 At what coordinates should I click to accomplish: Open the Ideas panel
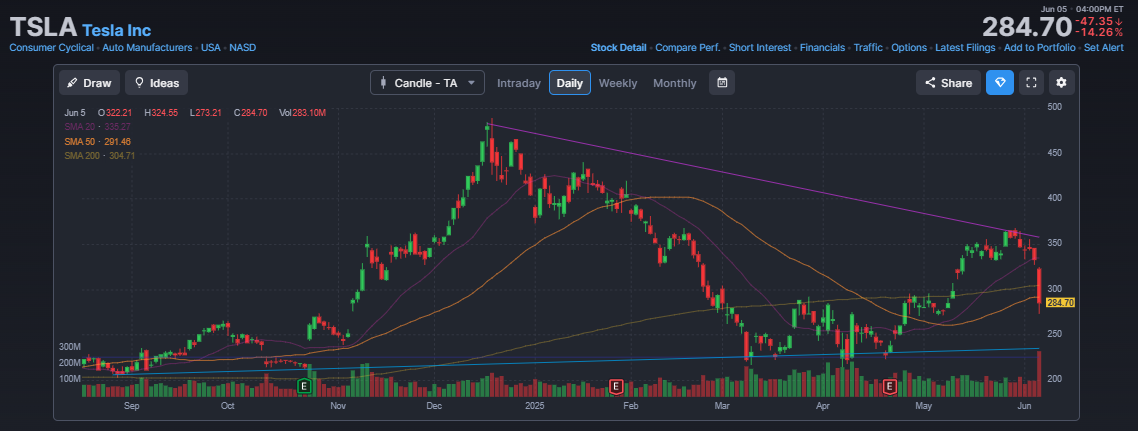pyautogui.click(x=157, y=83)
